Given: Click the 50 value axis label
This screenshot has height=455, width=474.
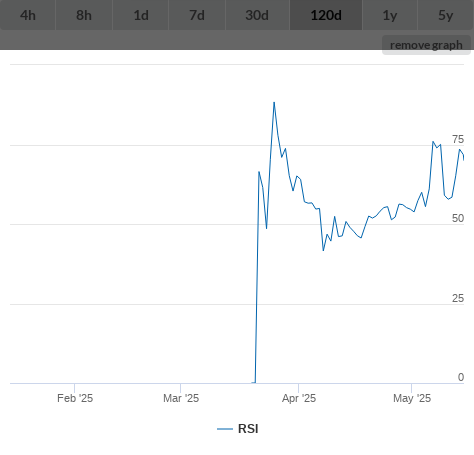Looking at the screenshot, I should [458, 218].
